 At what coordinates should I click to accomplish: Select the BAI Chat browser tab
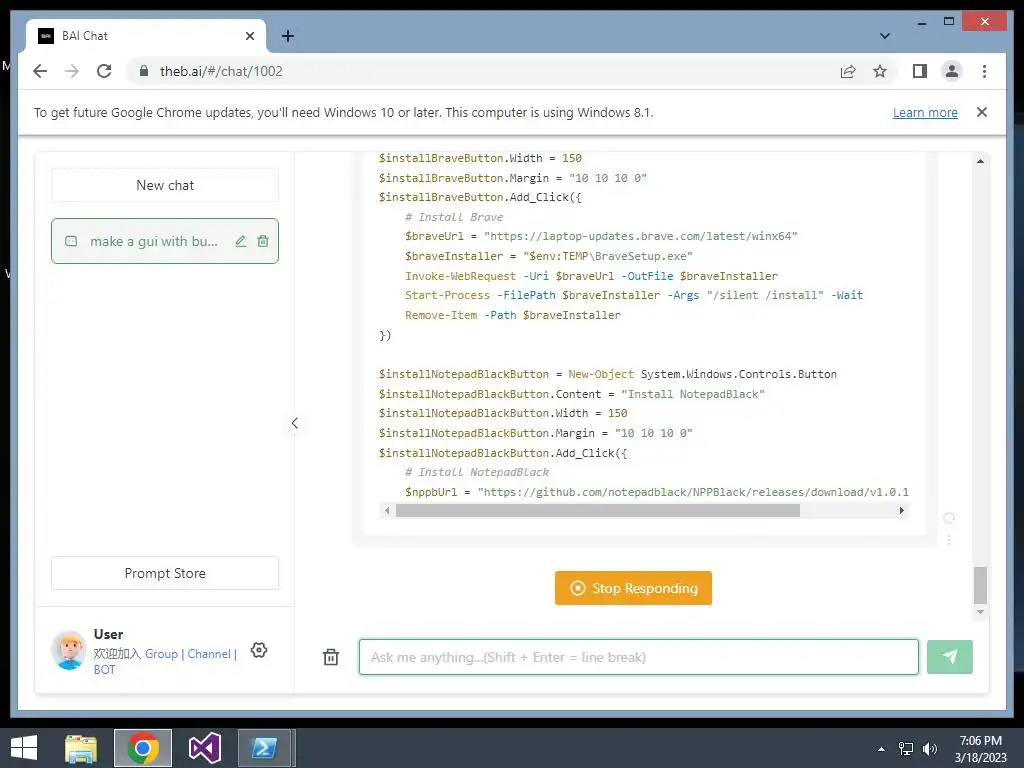point(146,36)
